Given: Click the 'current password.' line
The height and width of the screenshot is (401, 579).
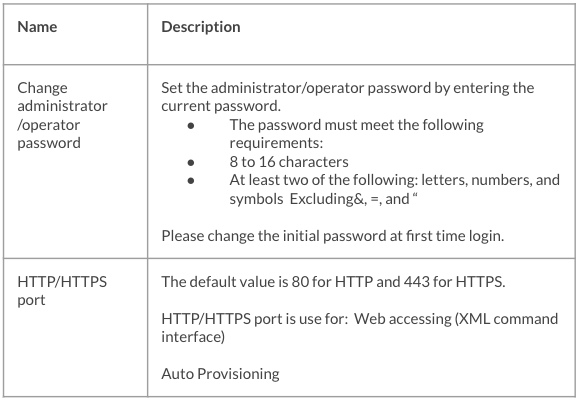Looking at the screenshot, I should tap(221, 106).
